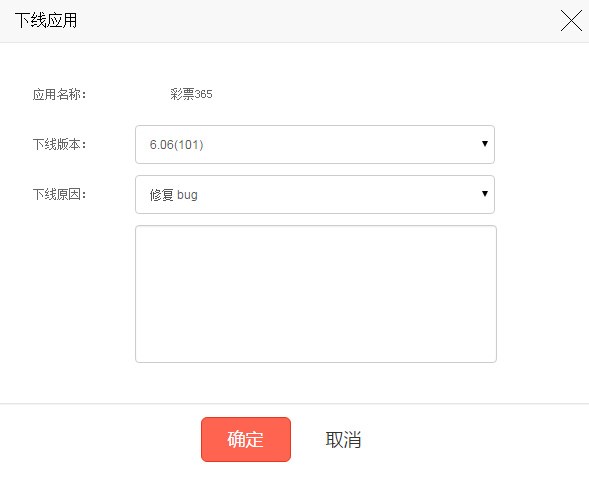Click the 下线版本 label
The height and width of the screenshot is (477, 589).
click(x=59, y=144)
